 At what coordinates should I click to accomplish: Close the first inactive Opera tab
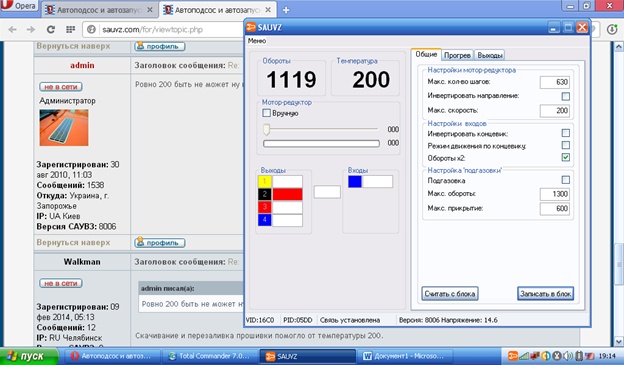(x=150, y=10)
